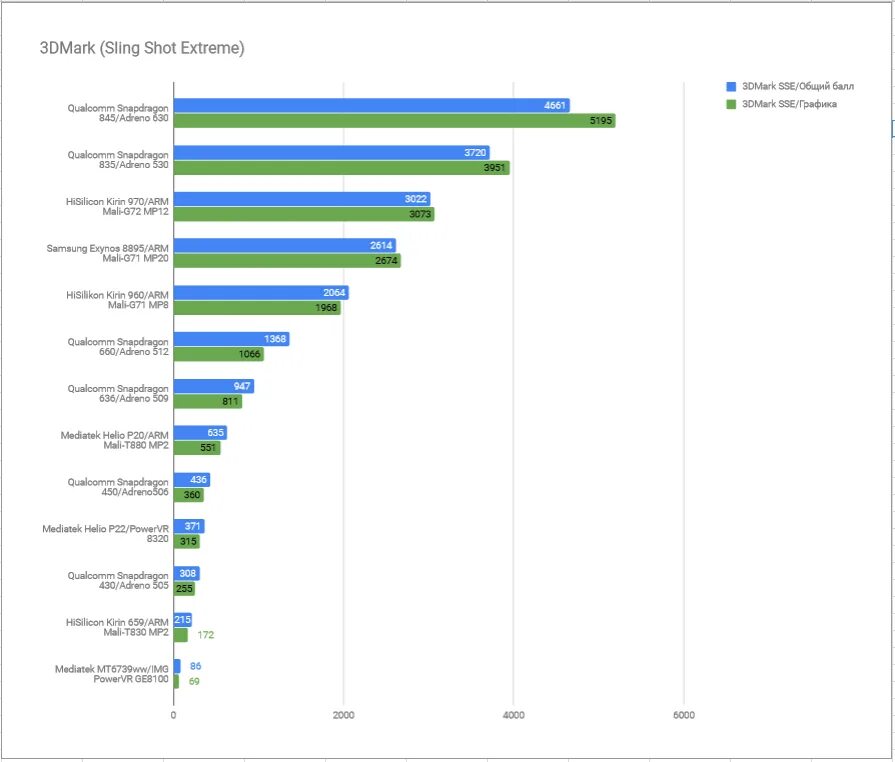The image size is (895, 762).
Task: Click the x-axis tick label 0
Action: click(174, 715)
